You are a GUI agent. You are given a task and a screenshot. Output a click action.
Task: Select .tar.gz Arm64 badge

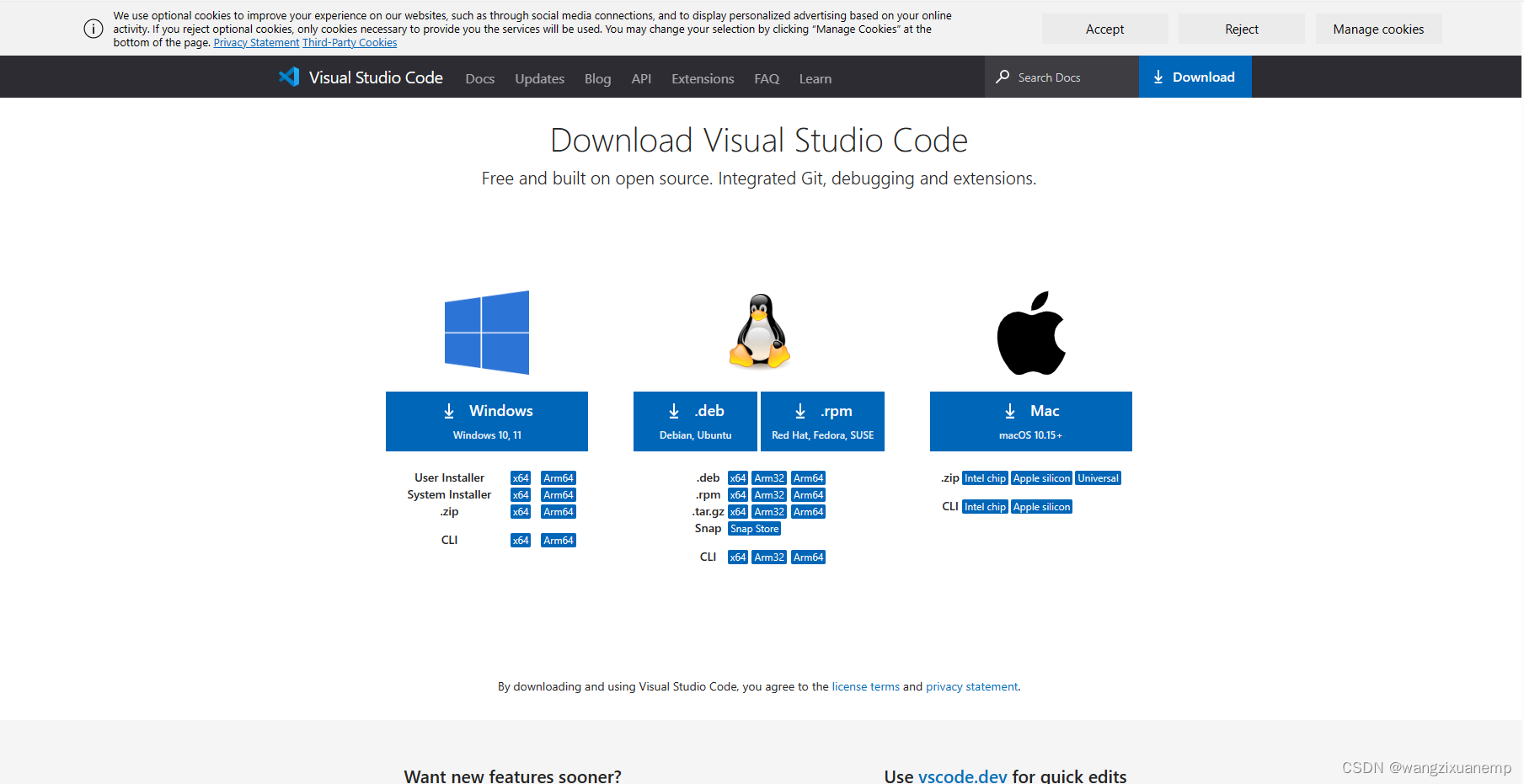tap(809, 512)
